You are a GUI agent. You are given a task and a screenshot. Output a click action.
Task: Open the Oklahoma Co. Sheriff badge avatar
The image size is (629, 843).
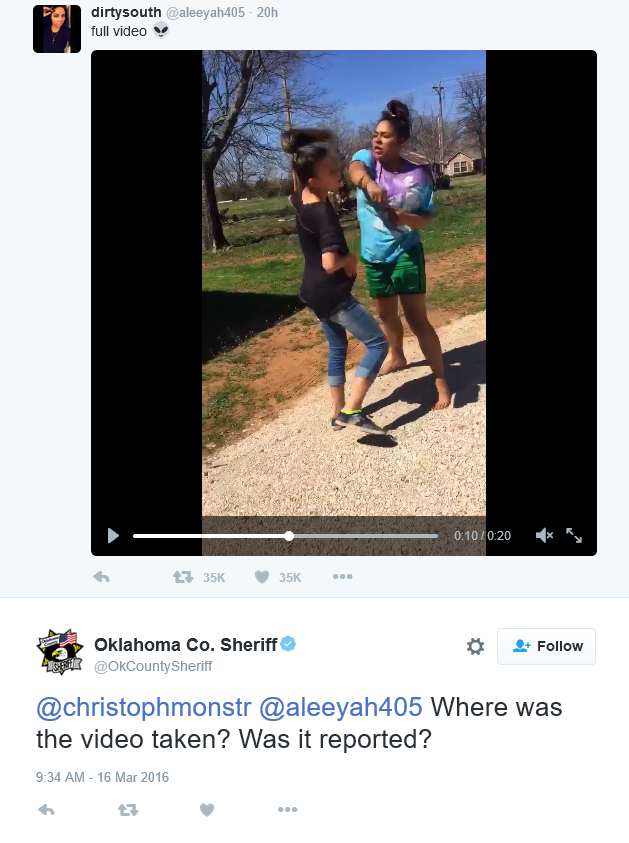(x=60, y=652)
